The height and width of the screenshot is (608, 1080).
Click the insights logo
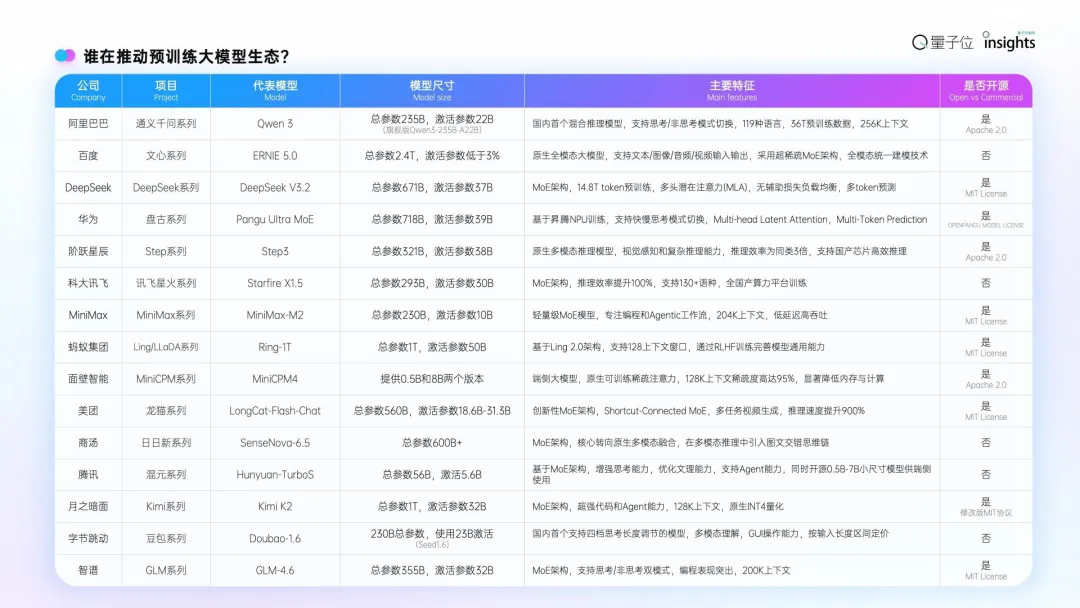click(1009, 41)
